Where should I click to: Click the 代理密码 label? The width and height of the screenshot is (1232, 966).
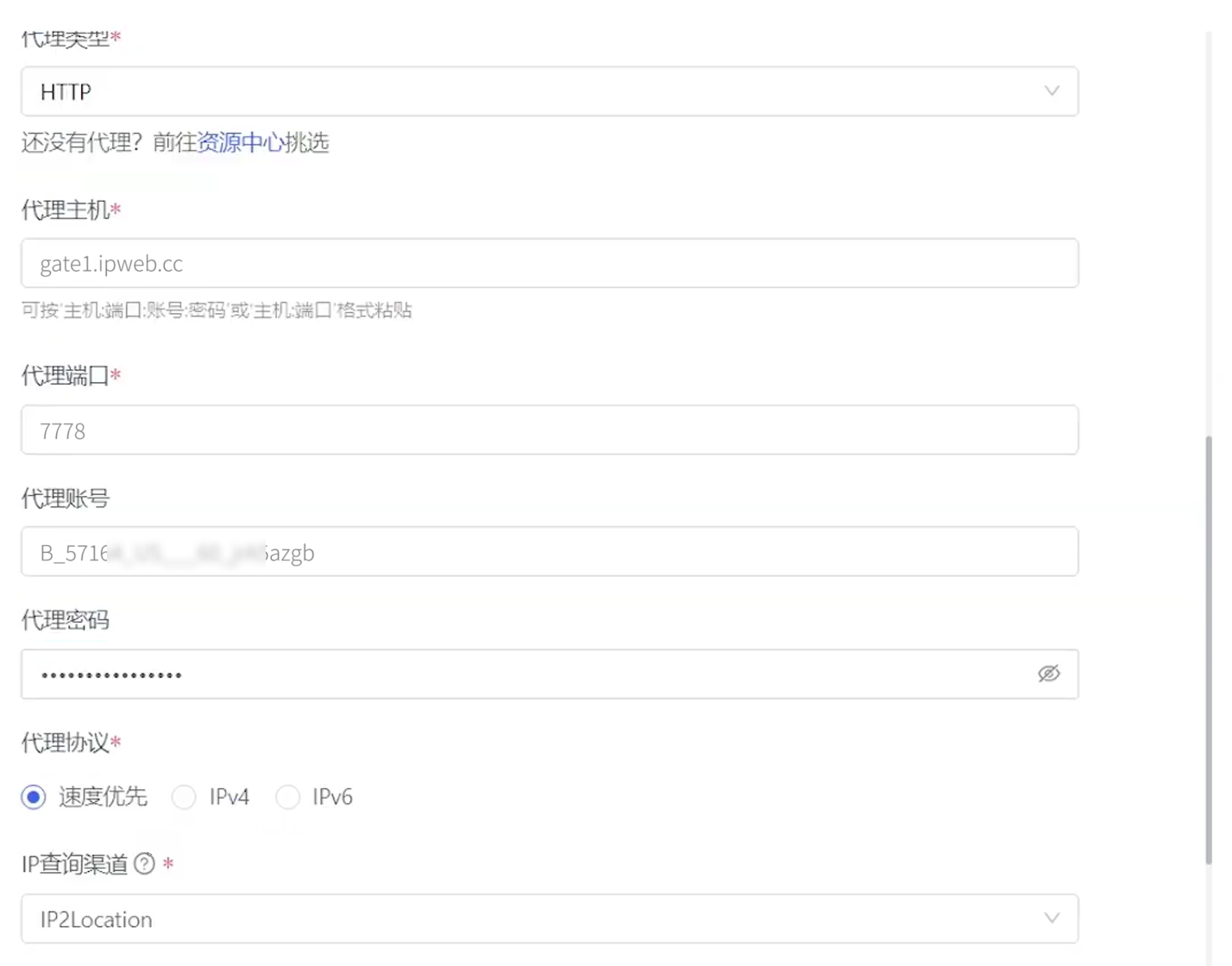pos(66,620)
